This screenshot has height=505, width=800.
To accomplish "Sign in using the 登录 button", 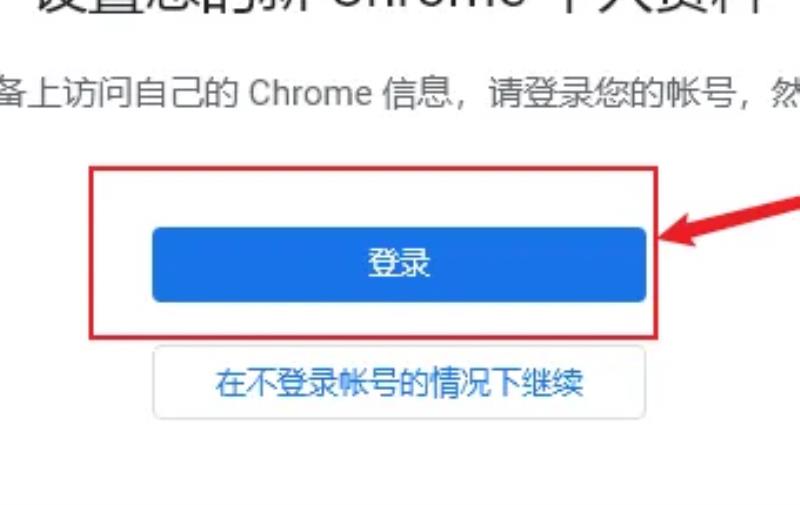I will click(399, 265).
